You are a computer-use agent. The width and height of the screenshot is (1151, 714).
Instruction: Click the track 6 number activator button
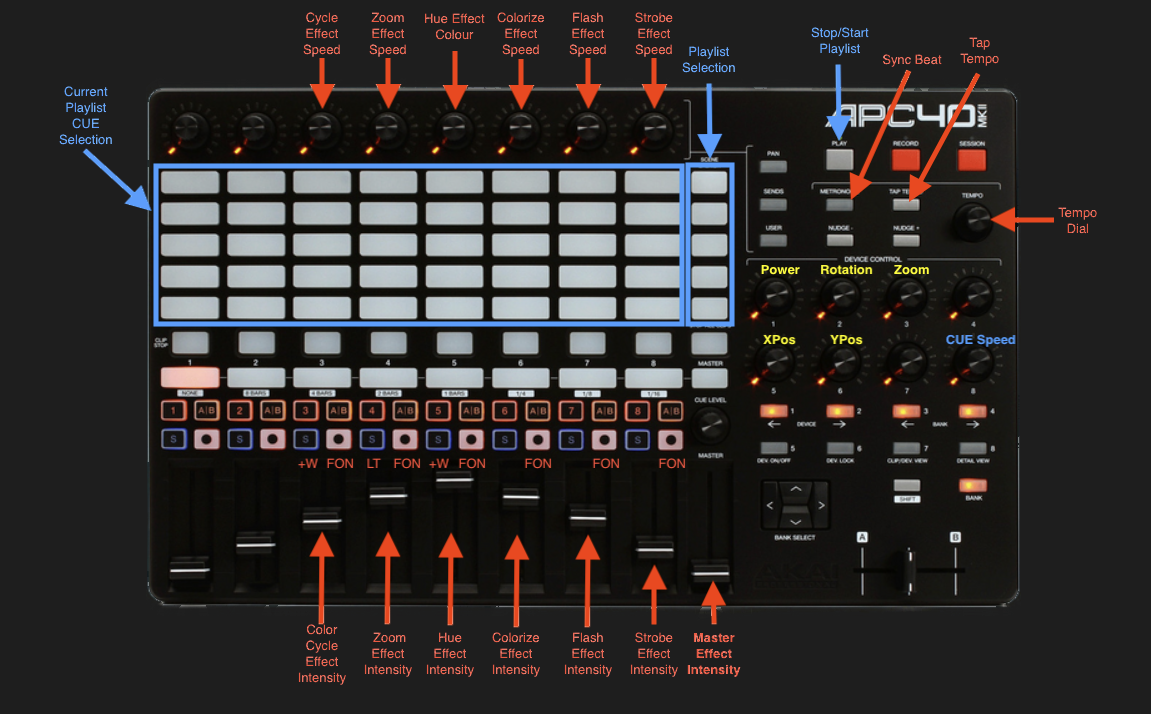[x=504, y=411]
